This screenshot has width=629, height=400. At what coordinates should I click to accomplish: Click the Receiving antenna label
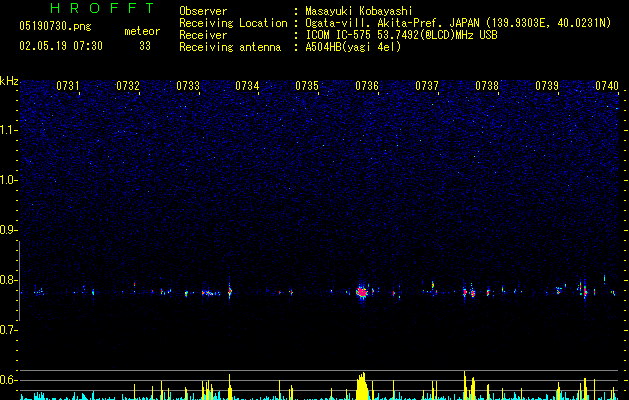[230, 47]
